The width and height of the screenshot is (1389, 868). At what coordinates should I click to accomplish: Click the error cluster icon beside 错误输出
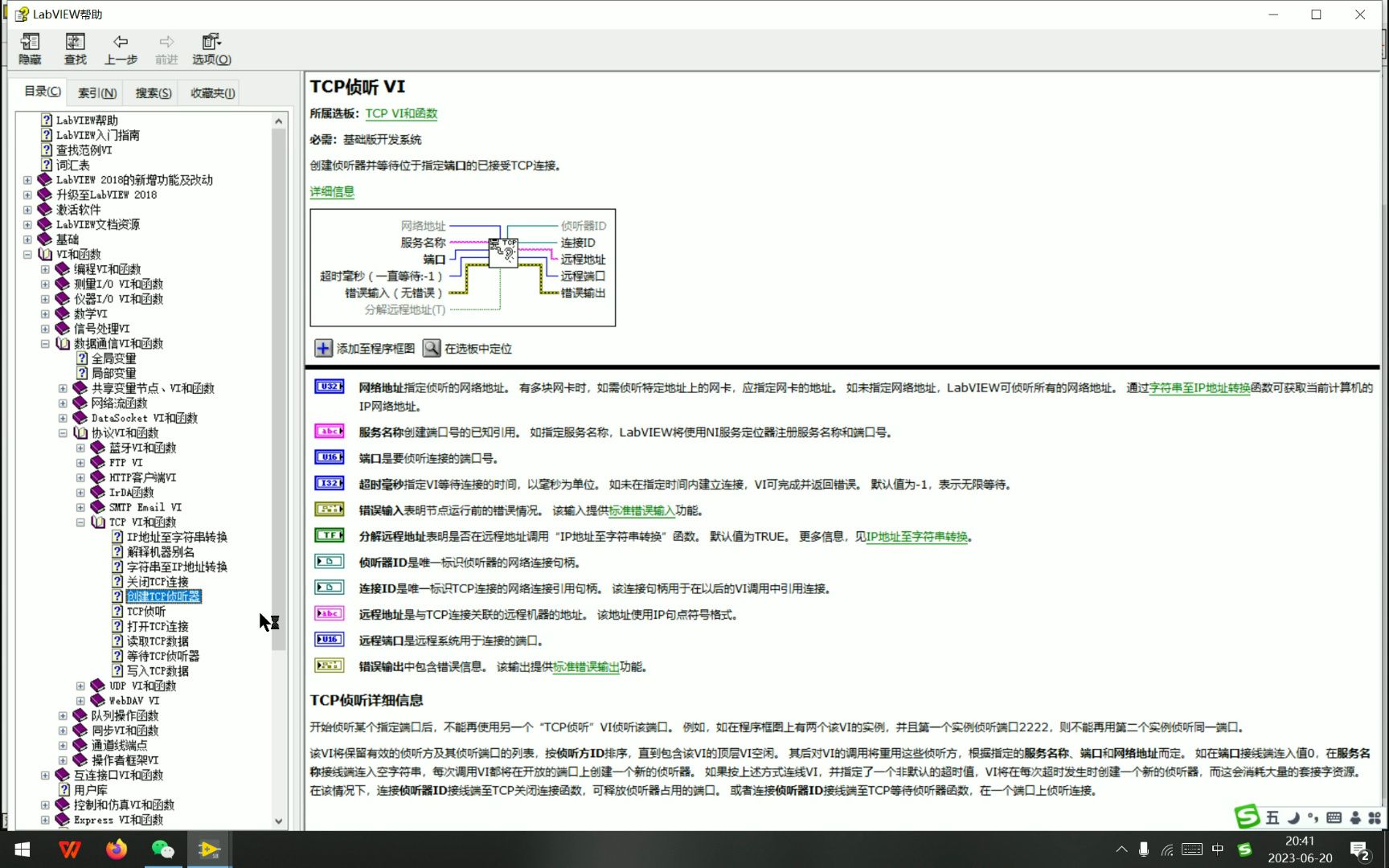(329, 665)
